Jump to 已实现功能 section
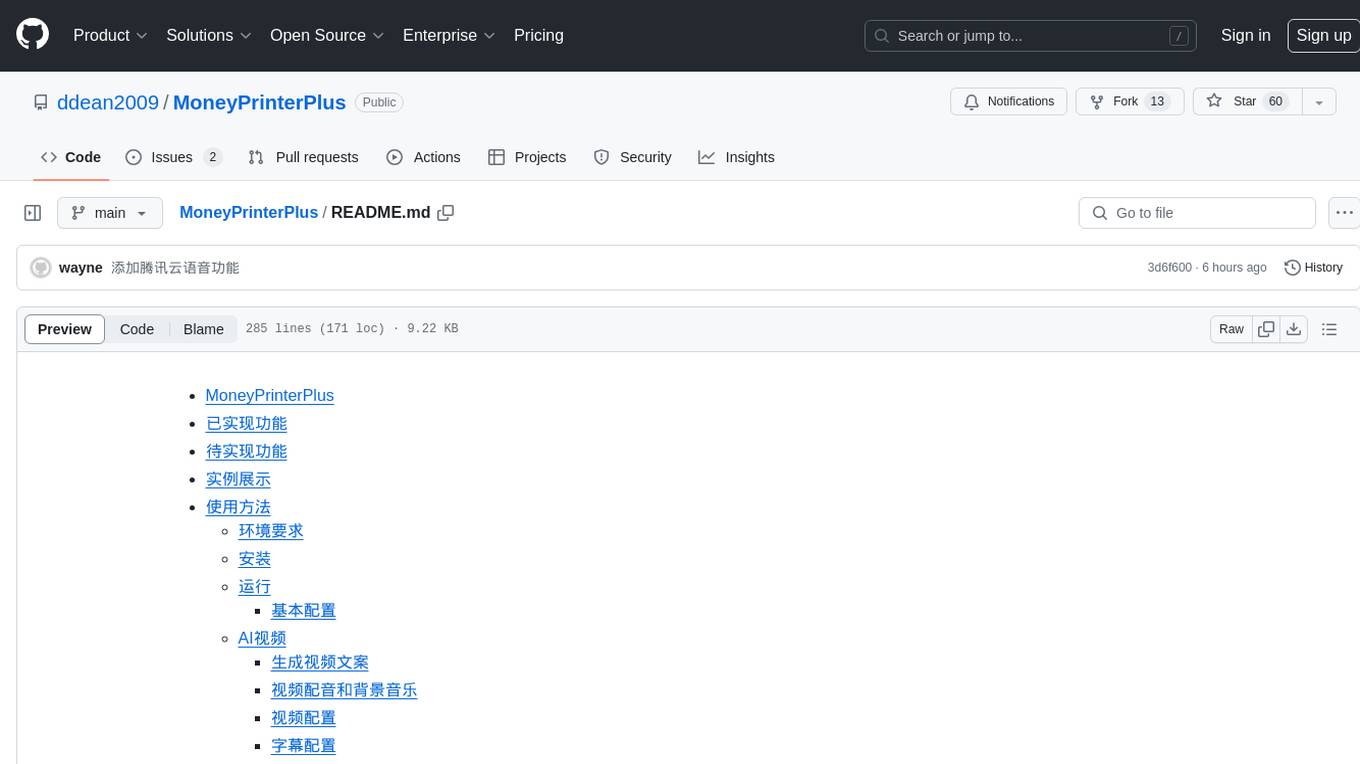The height and width of the screenshot is (764, 1360). tap(246, 424)
